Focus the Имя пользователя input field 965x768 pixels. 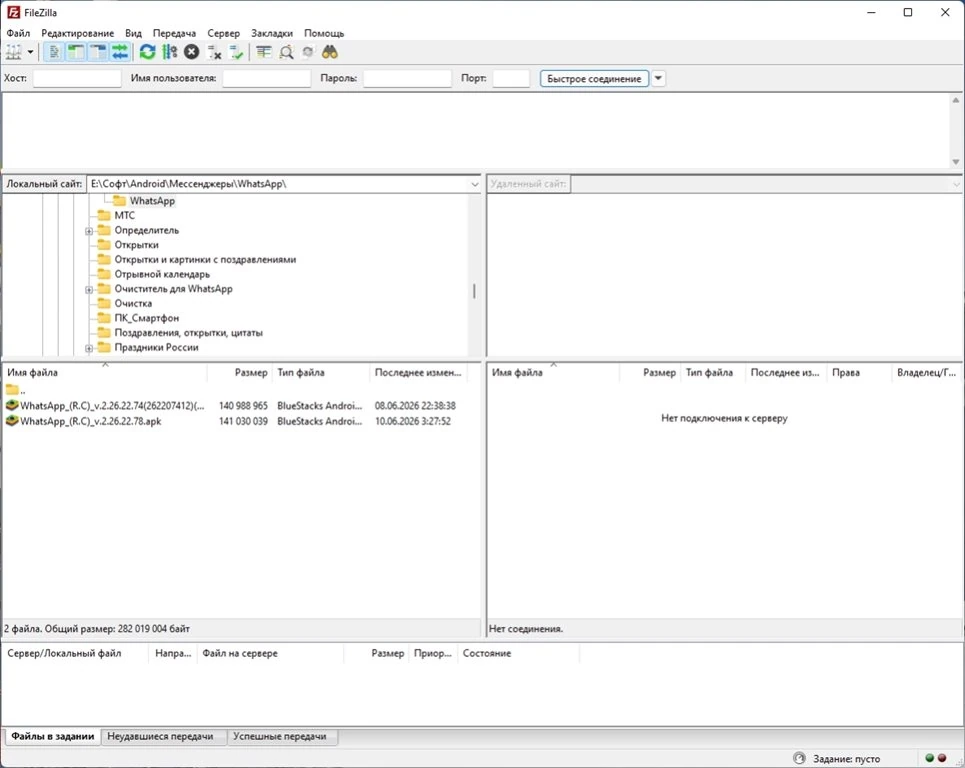266,79
